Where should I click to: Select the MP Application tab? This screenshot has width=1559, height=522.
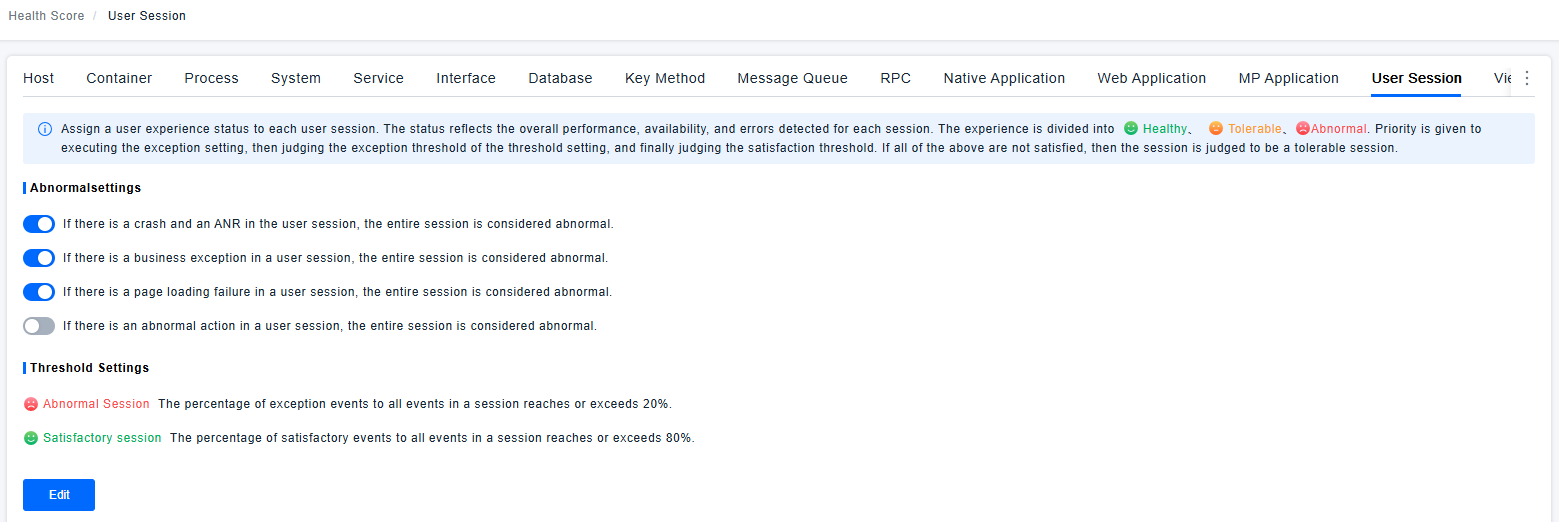coord(1288,78)
